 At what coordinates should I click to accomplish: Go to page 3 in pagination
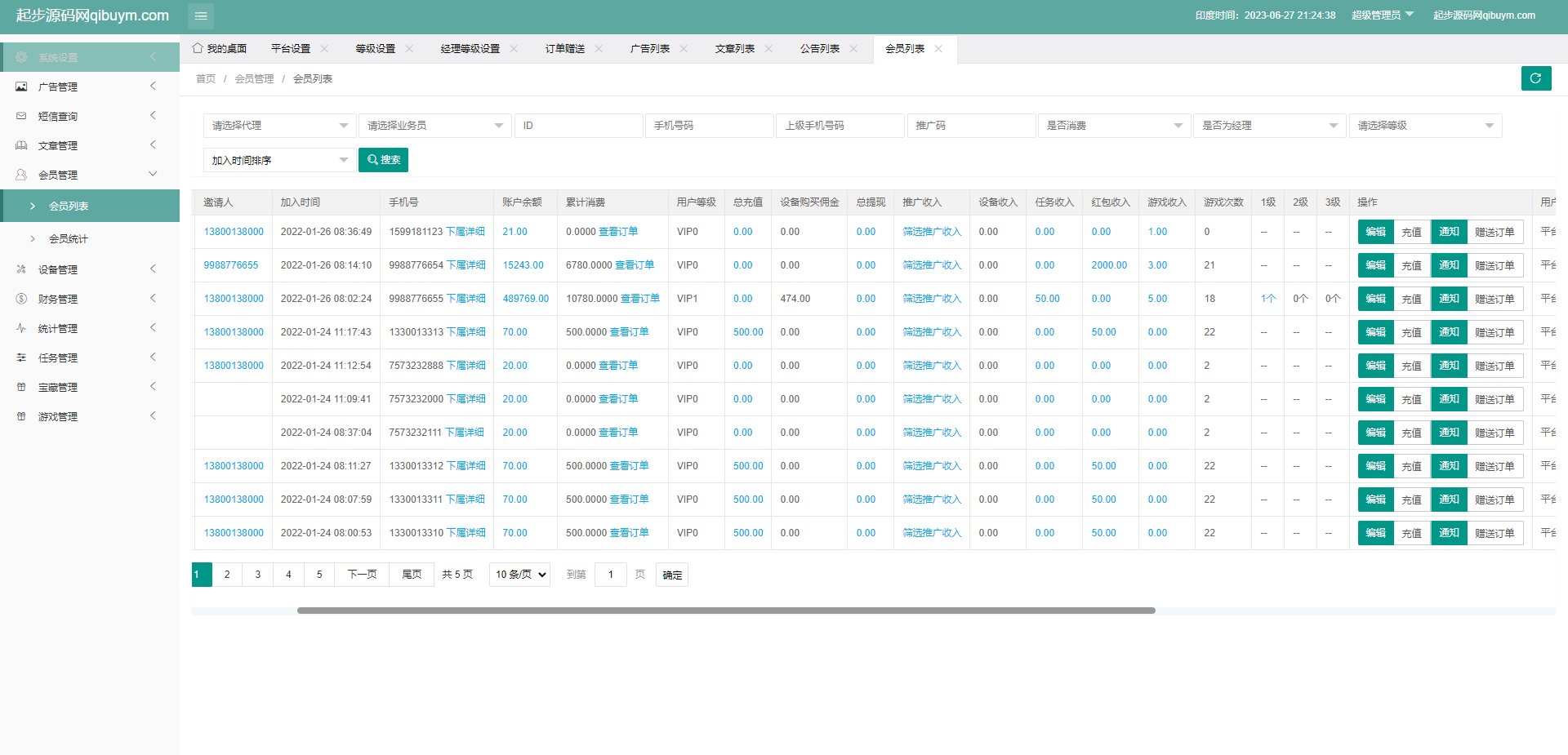(258, 575)
